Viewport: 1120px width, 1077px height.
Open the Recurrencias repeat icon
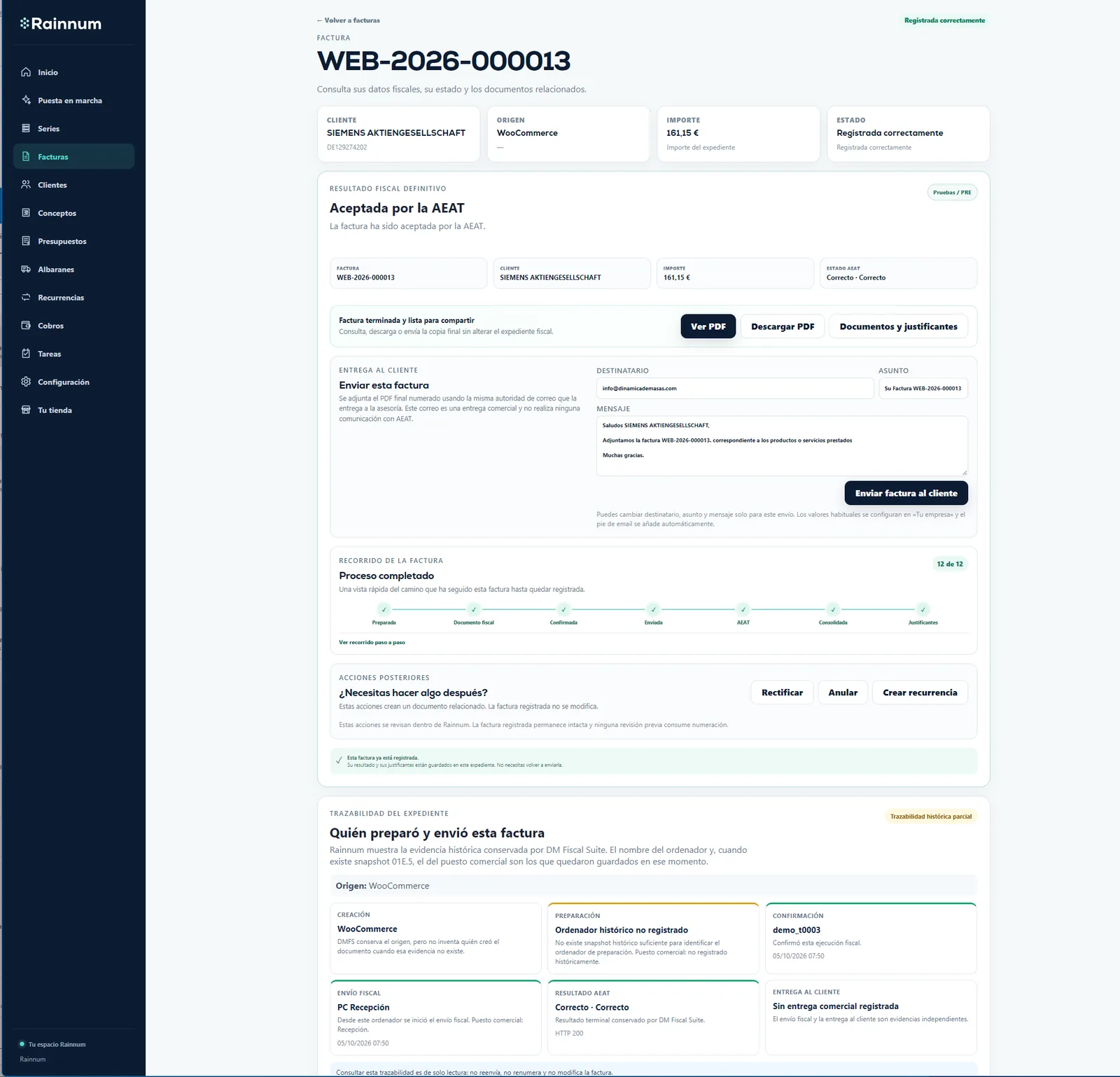[x=26, y=297]
